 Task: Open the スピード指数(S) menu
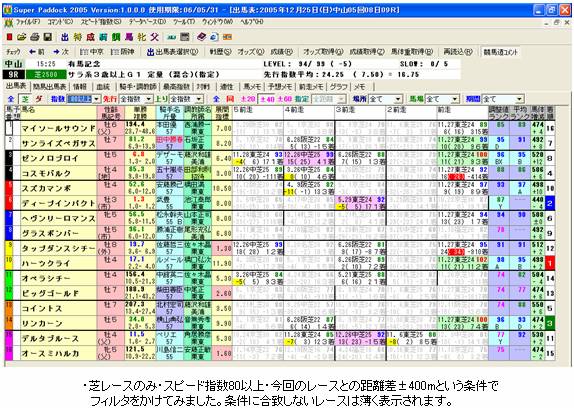coord(101,22)
